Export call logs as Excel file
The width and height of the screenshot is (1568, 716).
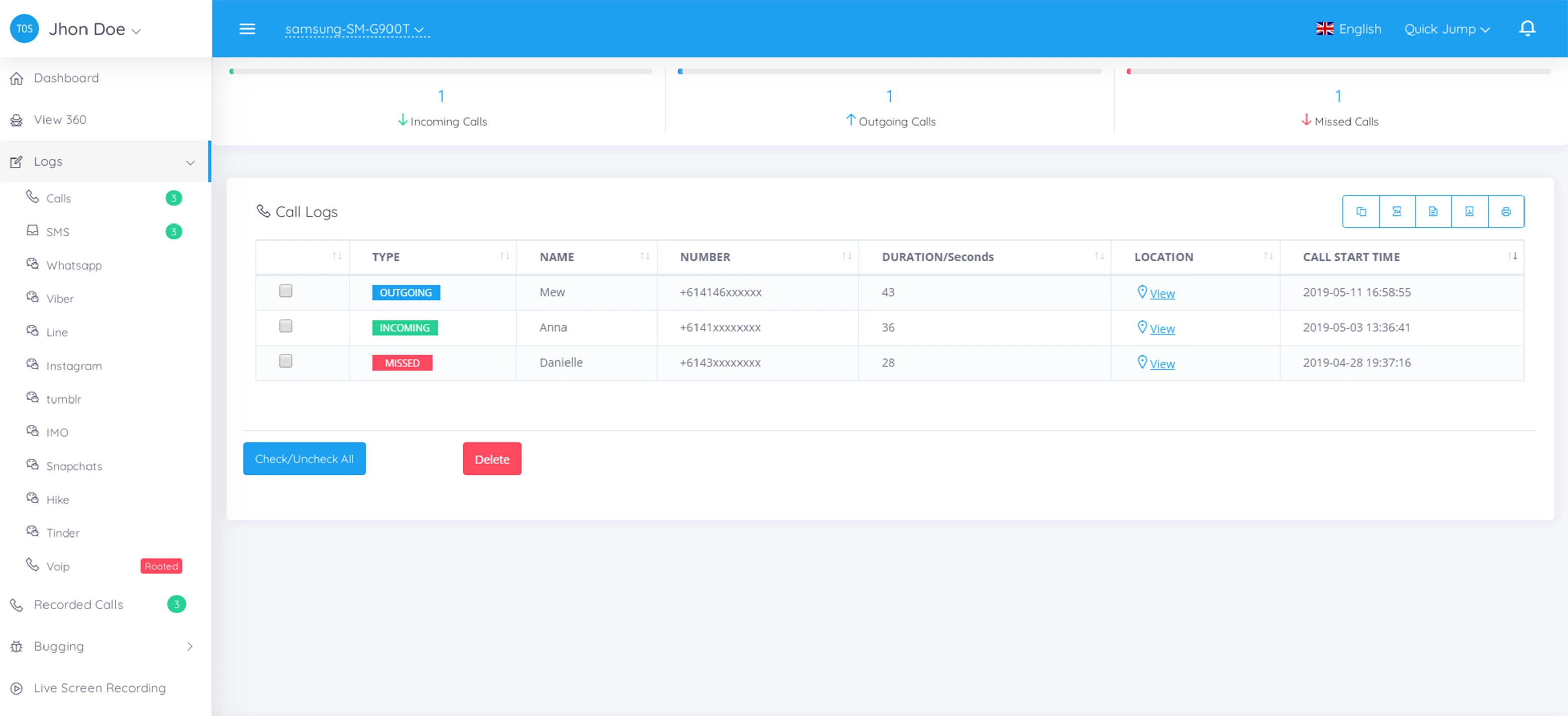click(x=1397, y=212)
